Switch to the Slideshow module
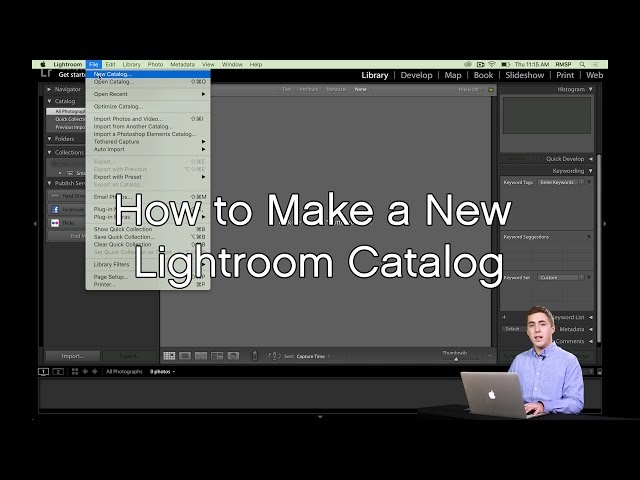 click(x=524, y=75)
